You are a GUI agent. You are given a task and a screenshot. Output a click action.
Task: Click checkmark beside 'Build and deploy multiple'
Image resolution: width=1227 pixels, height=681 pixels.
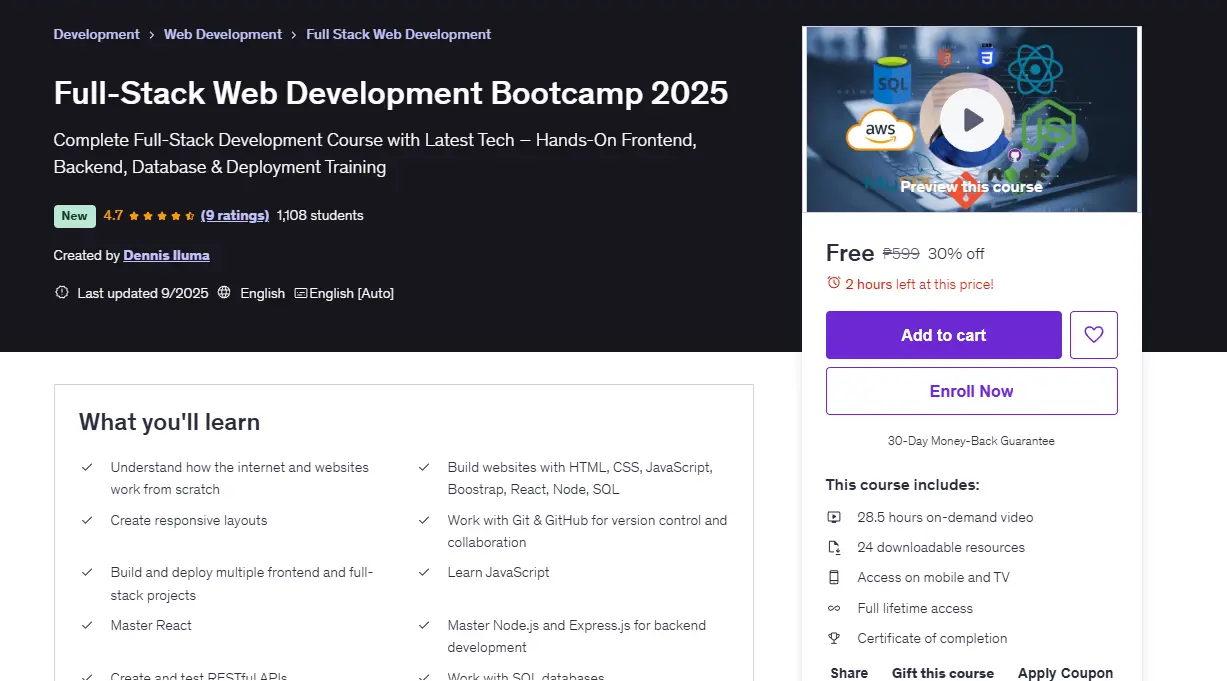[x=87, y=572]
